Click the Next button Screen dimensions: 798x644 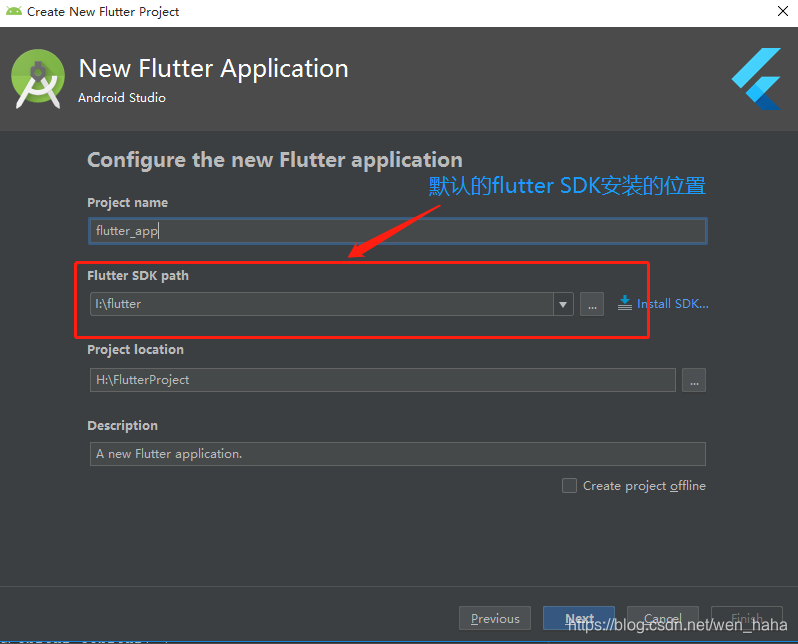[x=579, y=619]
